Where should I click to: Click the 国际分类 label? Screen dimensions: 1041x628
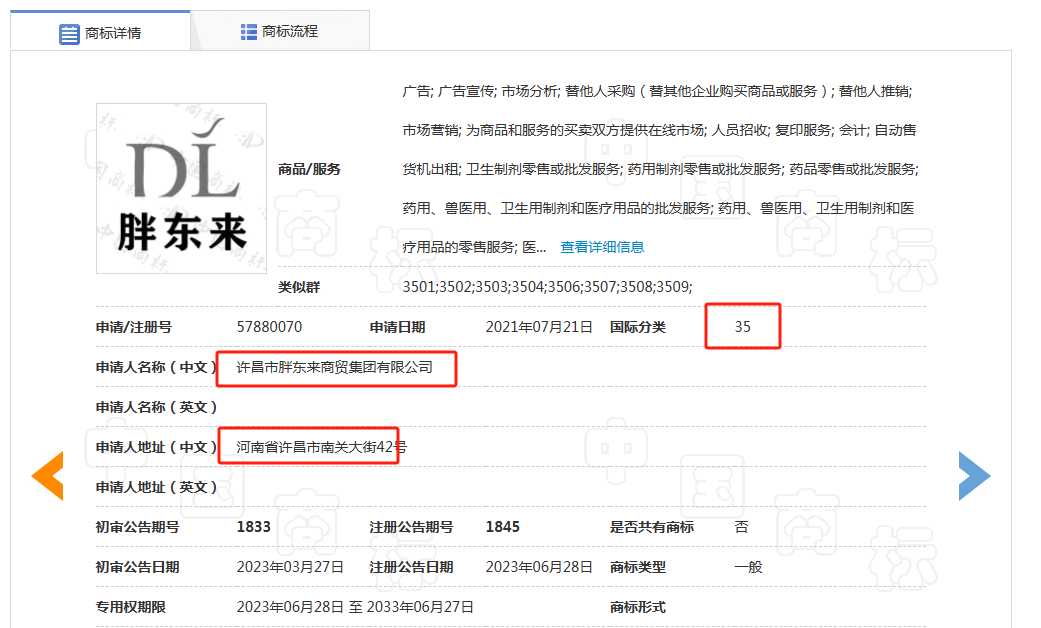pos(637,327)
